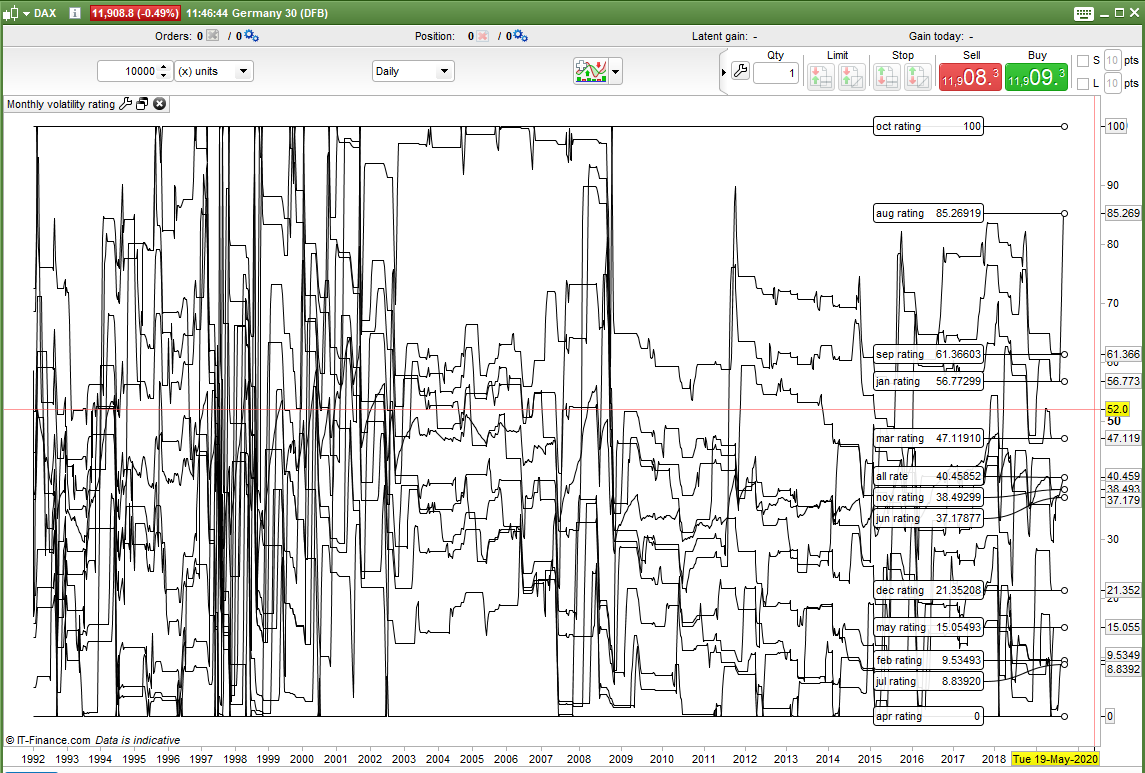Open the Orders settings gear
The height and width of the screenshot is (773, 1145).
[x=251, y=36]
